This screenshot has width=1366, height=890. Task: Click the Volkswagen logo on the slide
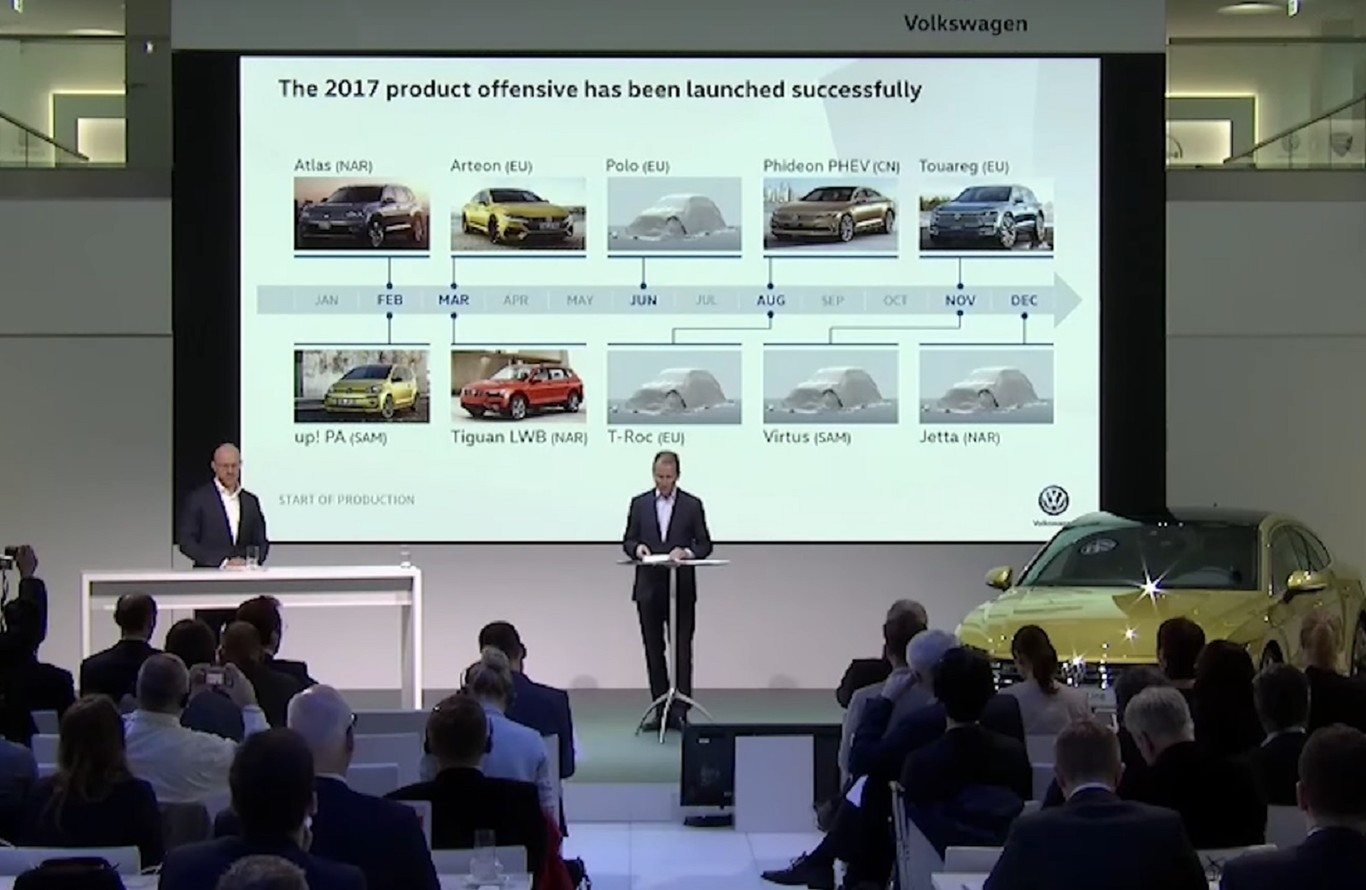pyautogui.click(x=1054, y=500)
